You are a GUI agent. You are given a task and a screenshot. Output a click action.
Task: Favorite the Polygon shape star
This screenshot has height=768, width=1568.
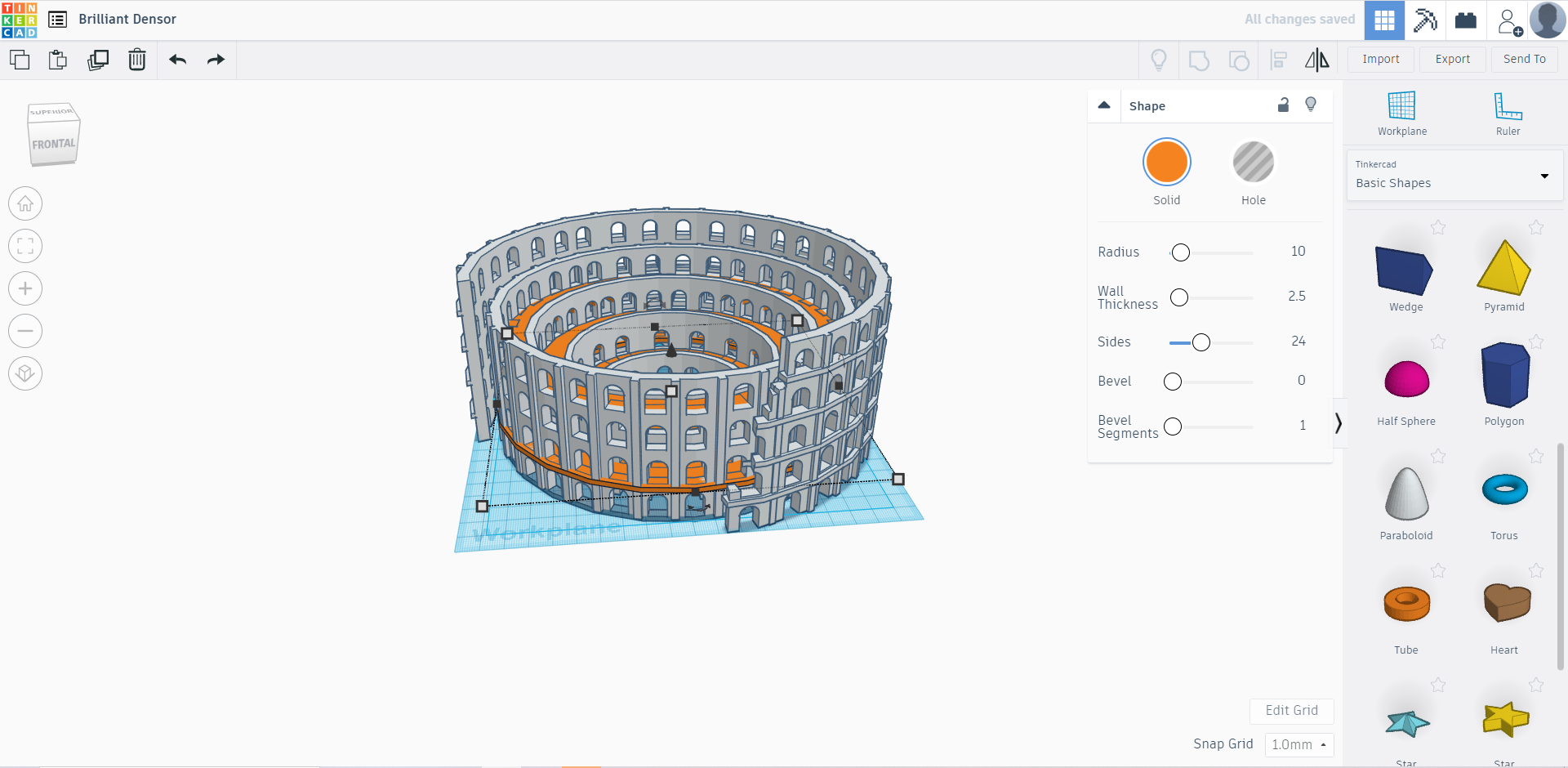click(x=1536, y=342)
